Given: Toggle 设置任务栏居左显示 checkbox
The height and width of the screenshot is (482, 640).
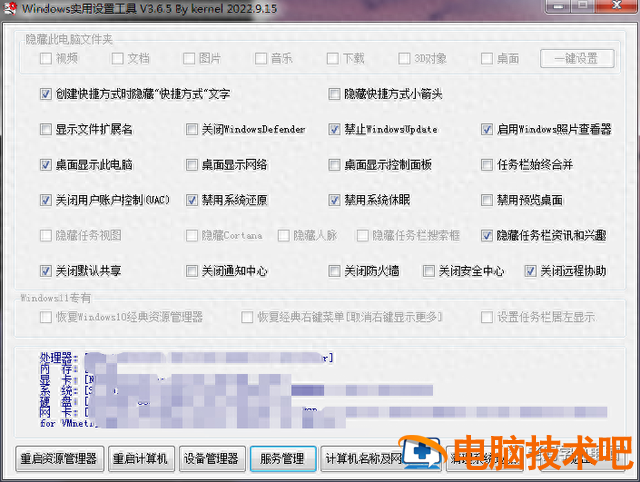Looking at the screenshot, I should [487, 317].
